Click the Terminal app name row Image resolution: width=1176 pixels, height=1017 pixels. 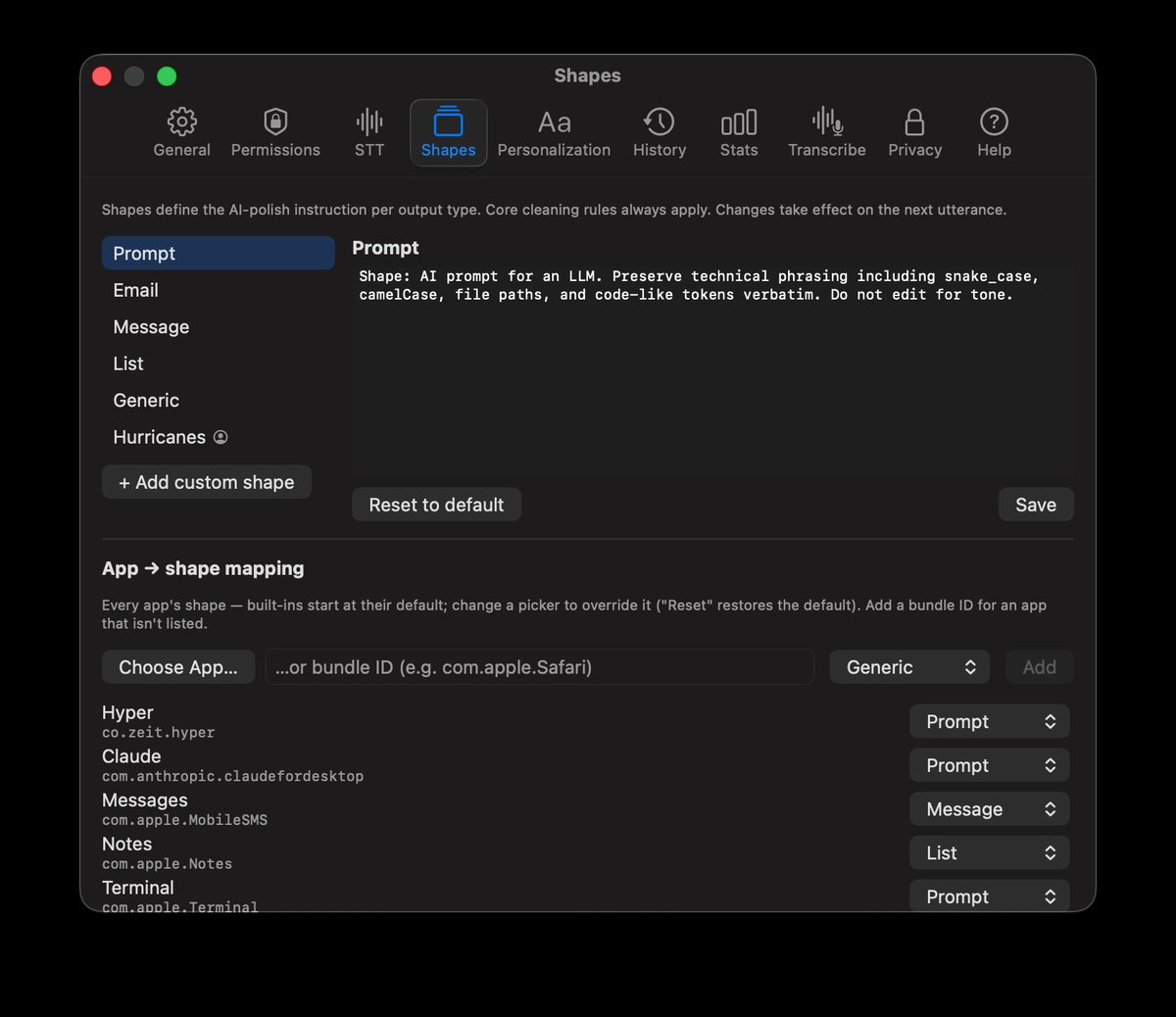coord(138,888)
